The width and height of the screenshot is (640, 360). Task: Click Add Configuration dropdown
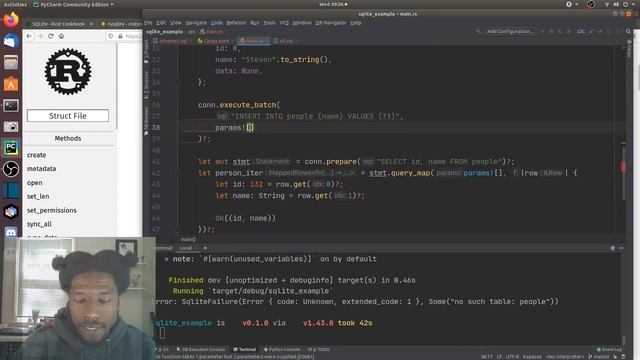pyautogui.click(x=510, y=31)
